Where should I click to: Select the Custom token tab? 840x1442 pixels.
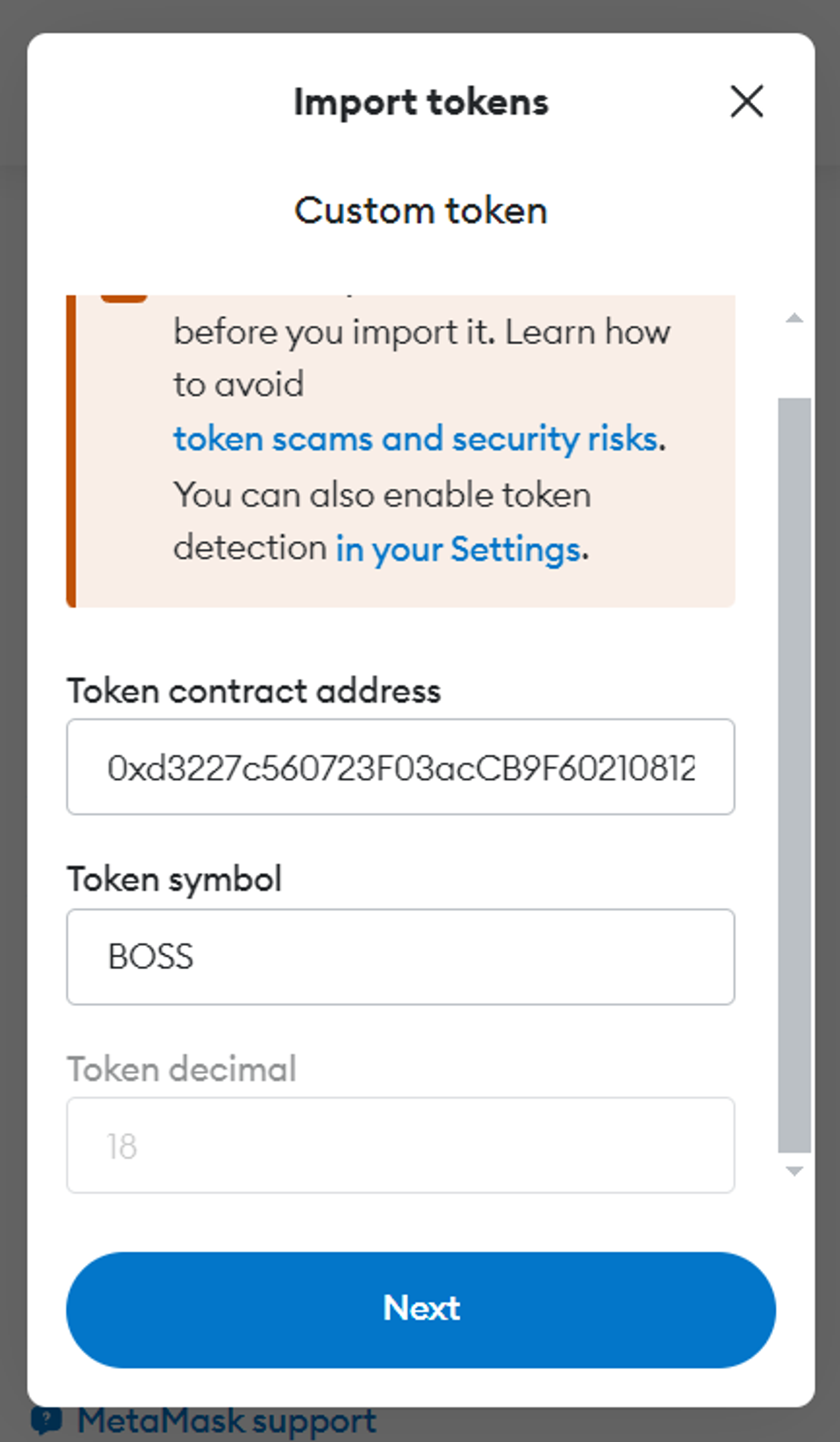tap(421, 211)
